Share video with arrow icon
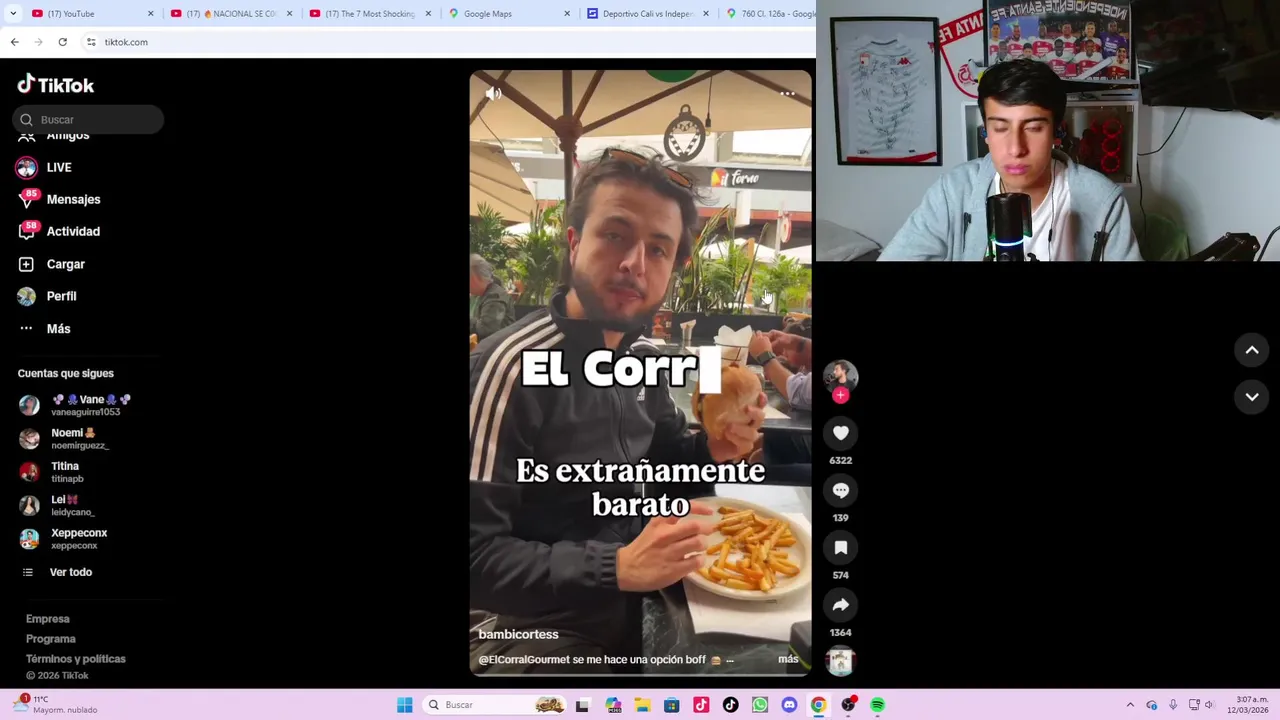 coord(840,604)
